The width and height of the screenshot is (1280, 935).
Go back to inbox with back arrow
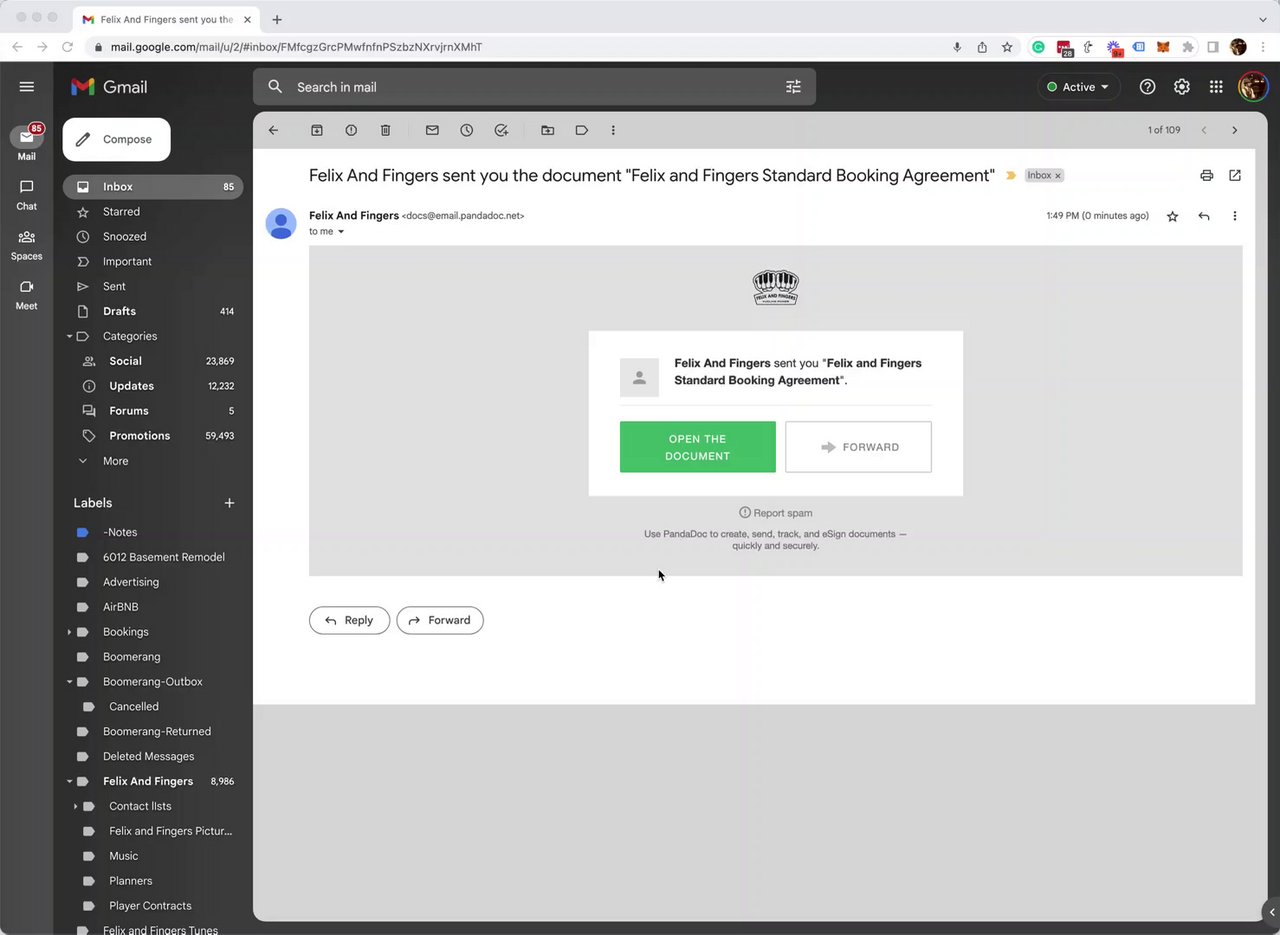coord(273,130)
